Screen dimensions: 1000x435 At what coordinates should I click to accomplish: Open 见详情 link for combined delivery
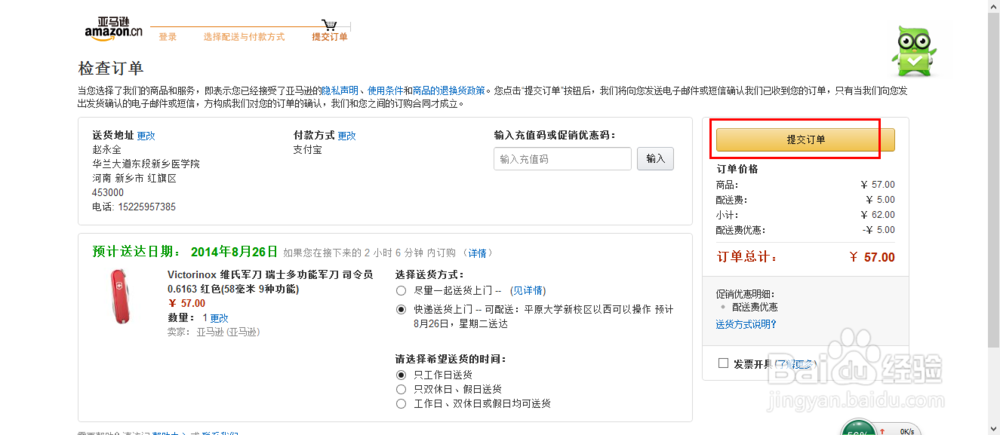point(528,291)
